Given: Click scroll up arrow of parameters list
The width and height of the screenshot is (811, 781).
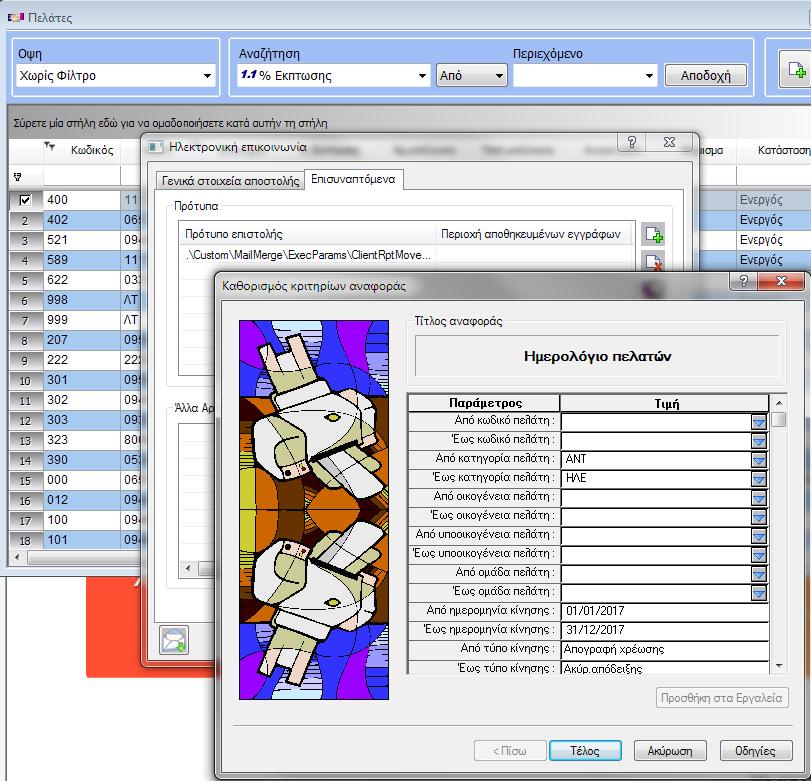Looking at the screenshot, I should (778, 402).
